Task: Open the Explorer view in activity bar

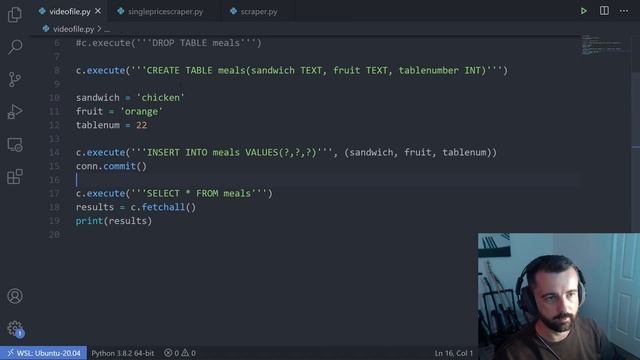Action: point(15,15)
